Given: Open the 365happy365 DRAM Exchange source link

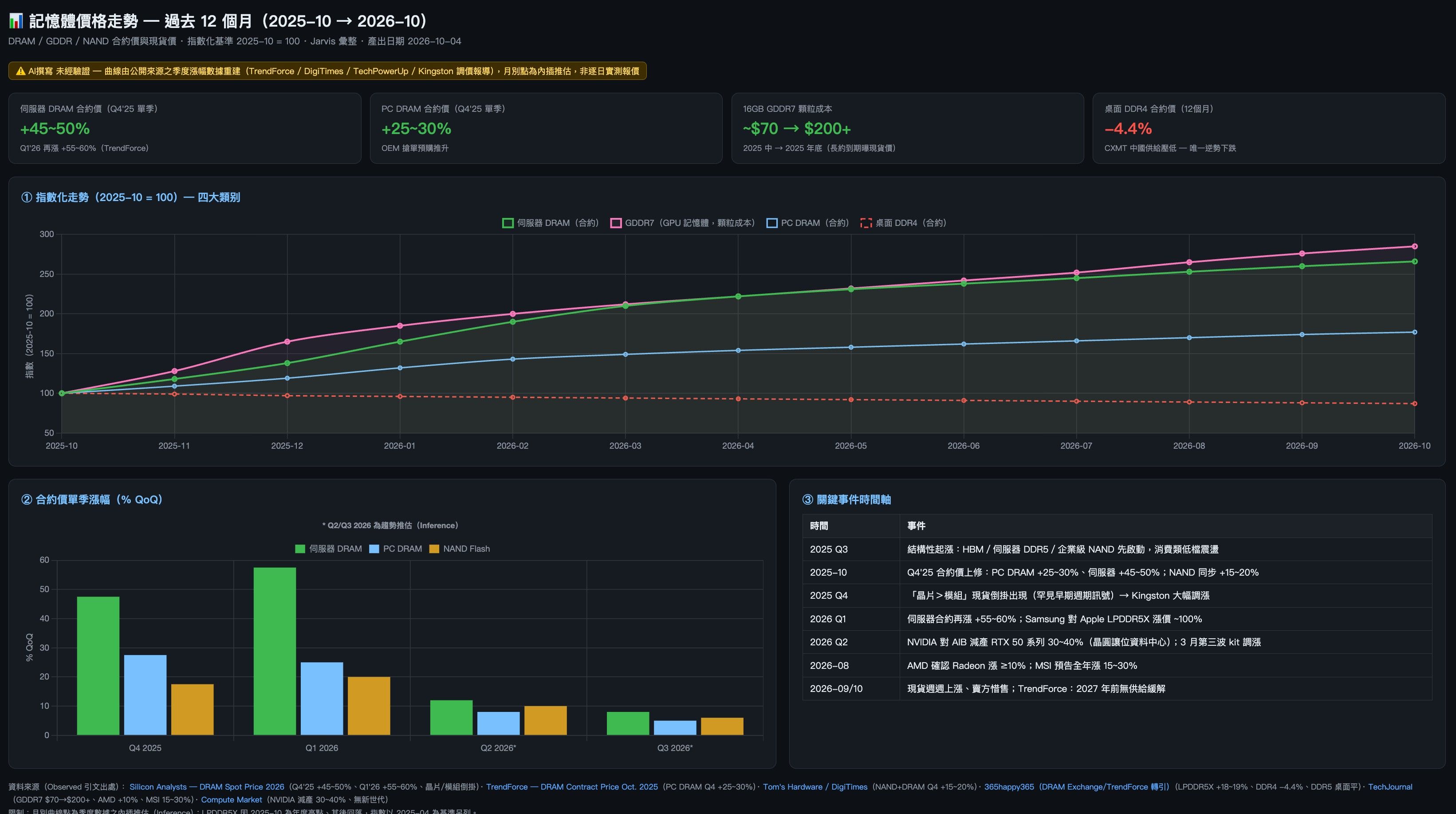Looking at the screenshot, I should 1077,787.
